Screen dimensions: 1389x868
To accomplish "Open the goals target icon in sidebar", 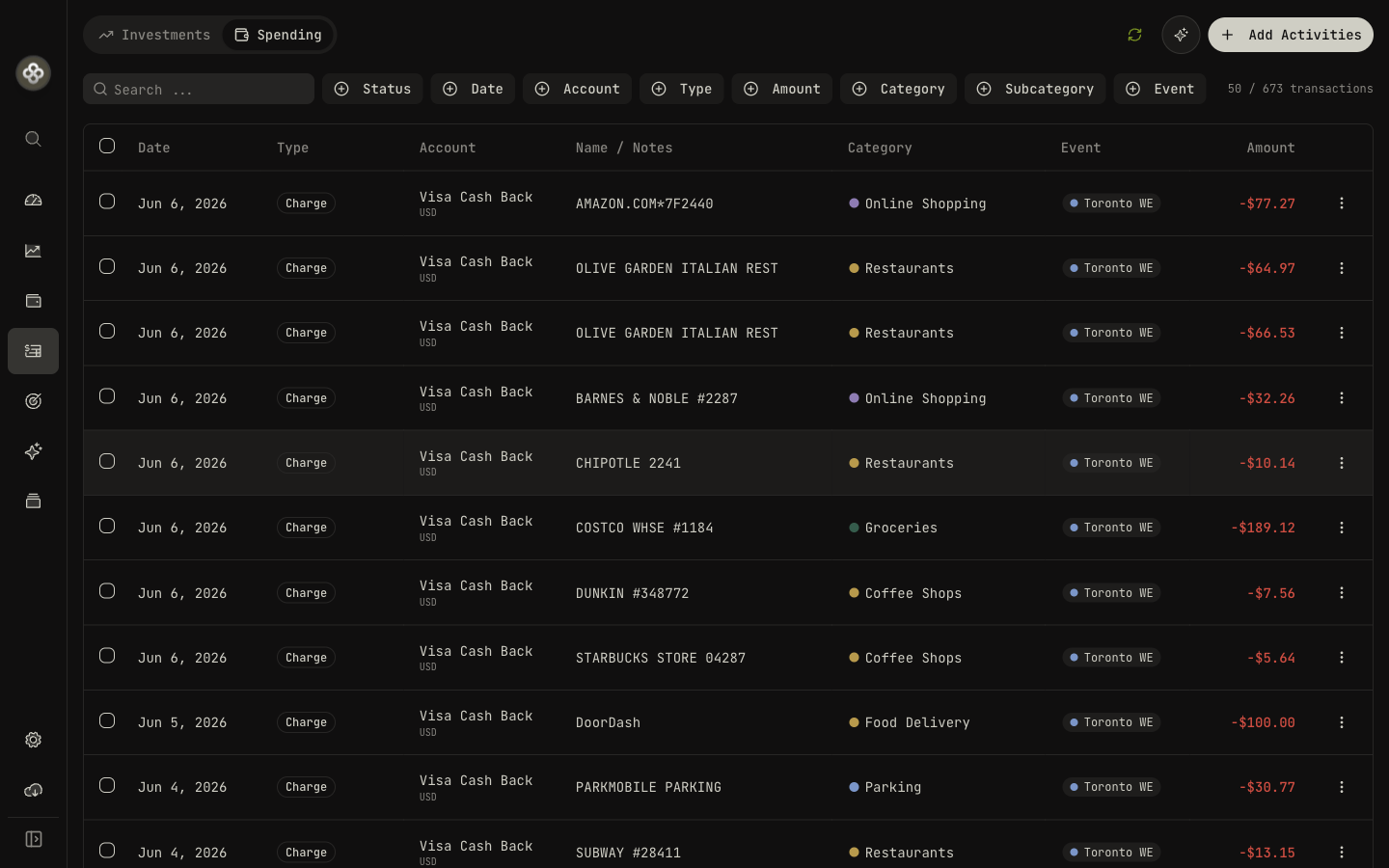I will (34, 401).
